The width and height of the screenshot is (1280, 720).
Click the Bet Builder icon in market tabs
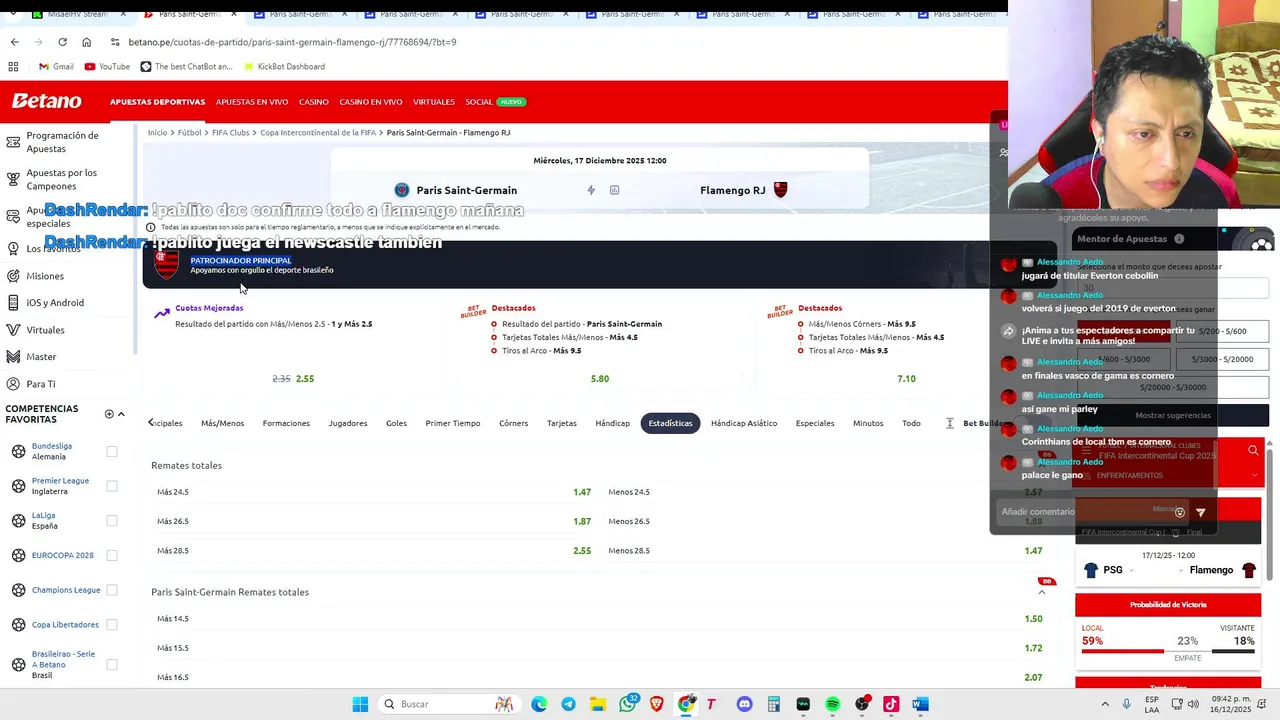950,423
